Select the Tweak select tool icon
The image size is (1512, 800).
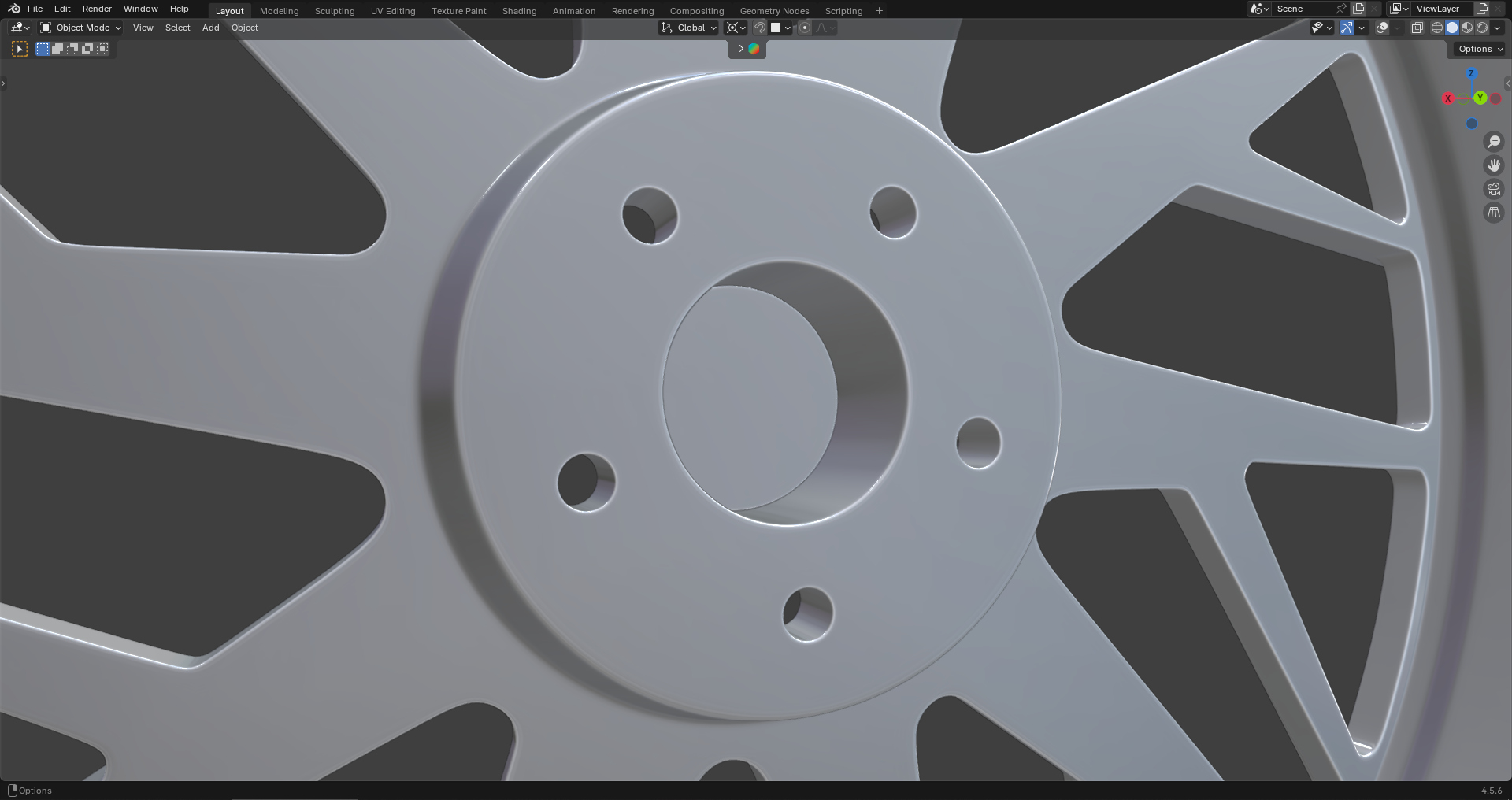coord(20,49)
